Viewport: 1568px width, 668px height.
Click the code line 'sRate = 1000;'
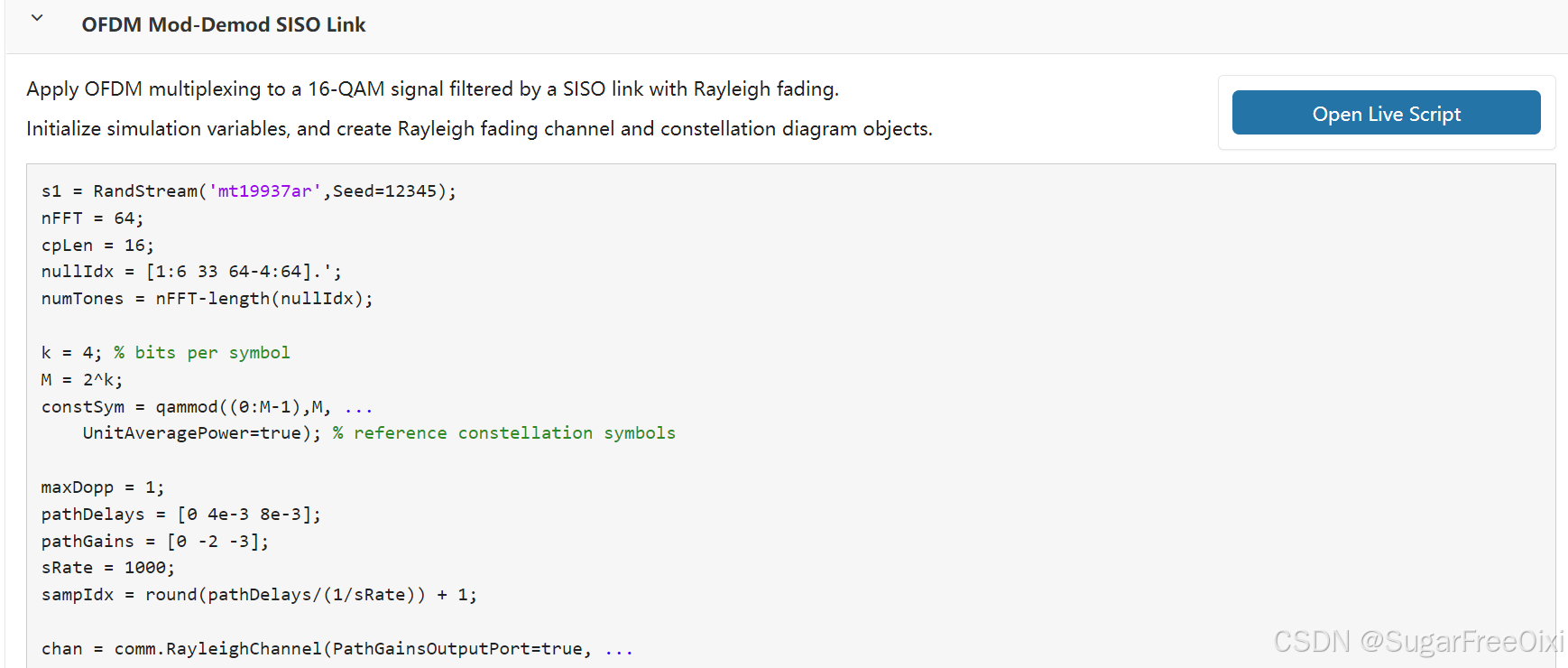[x=108, y=568]
